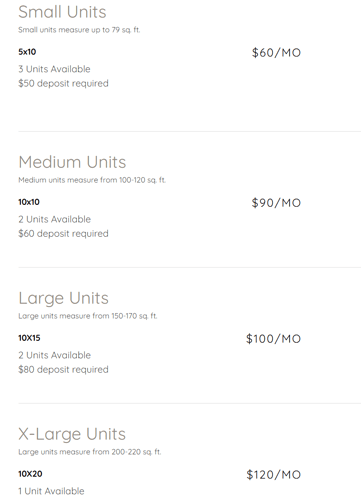The width and height of the screenshot is (361, 500).
Task: Click the large units 150-170 sq. ft. description
Action: pyautogui.click(x=88, y=316)
